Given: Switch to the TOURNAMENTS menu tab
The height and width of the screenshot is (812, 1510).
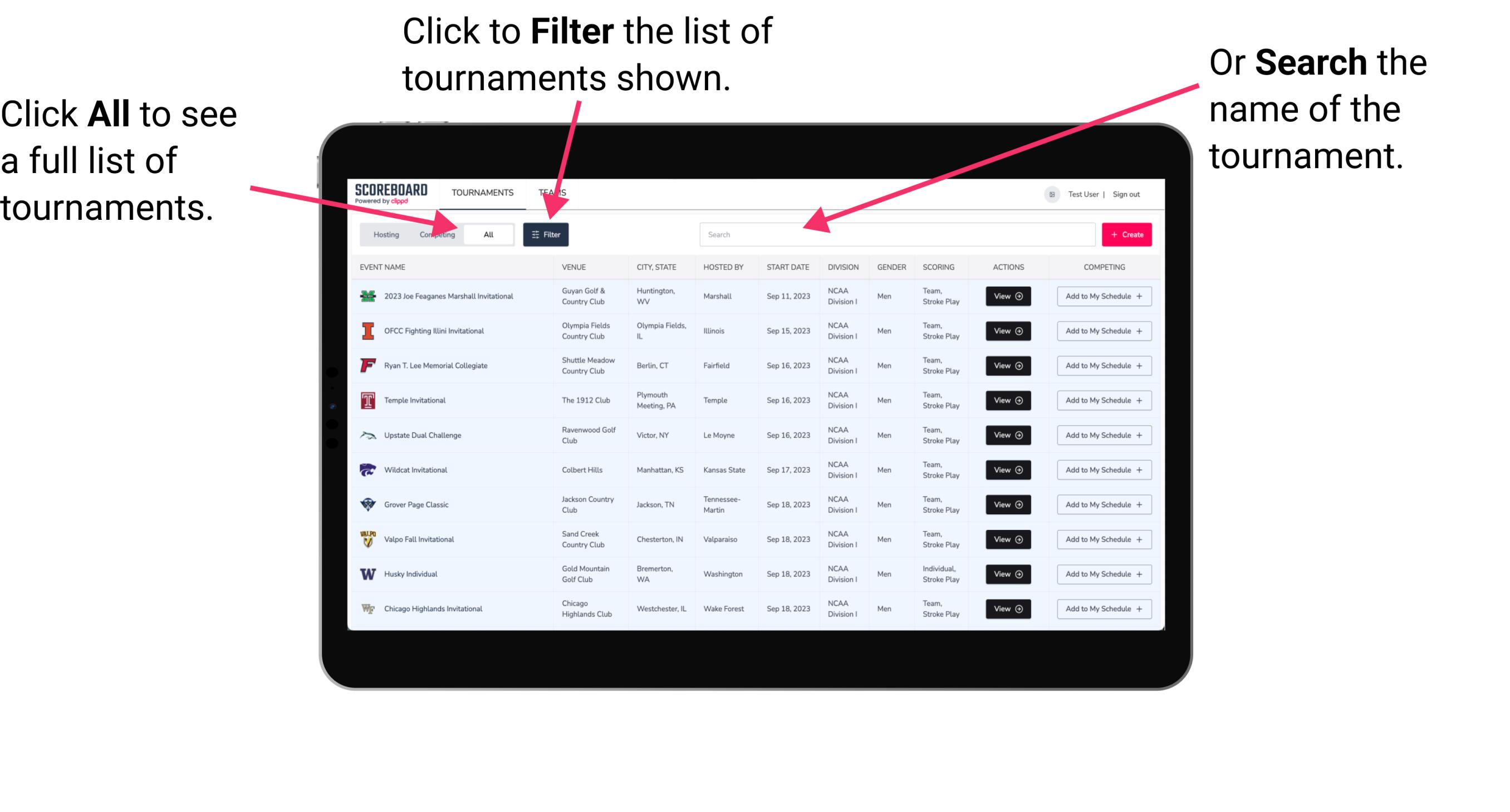Looking at the screenshot, I should tap(482, 191).
